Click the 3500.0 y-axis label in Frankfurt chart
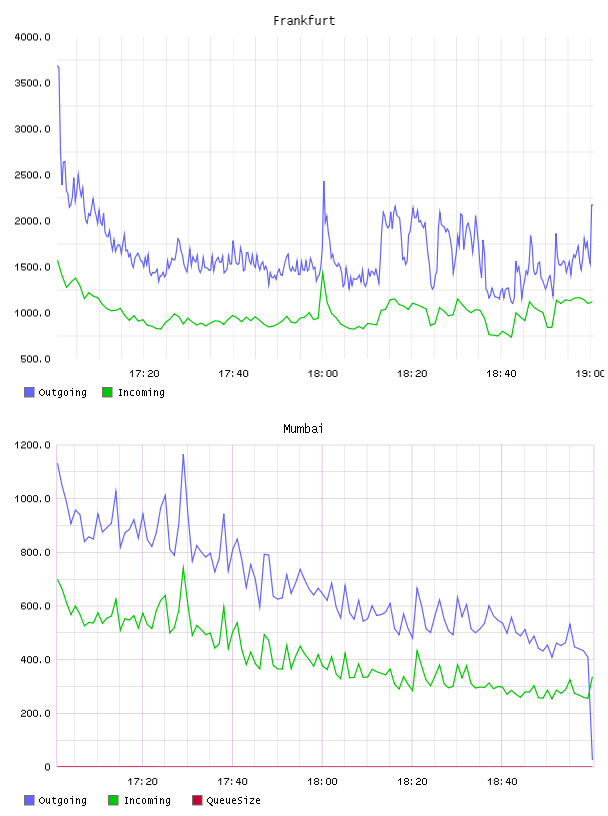The width and height of the screenshot is (608, 816). 32,83
